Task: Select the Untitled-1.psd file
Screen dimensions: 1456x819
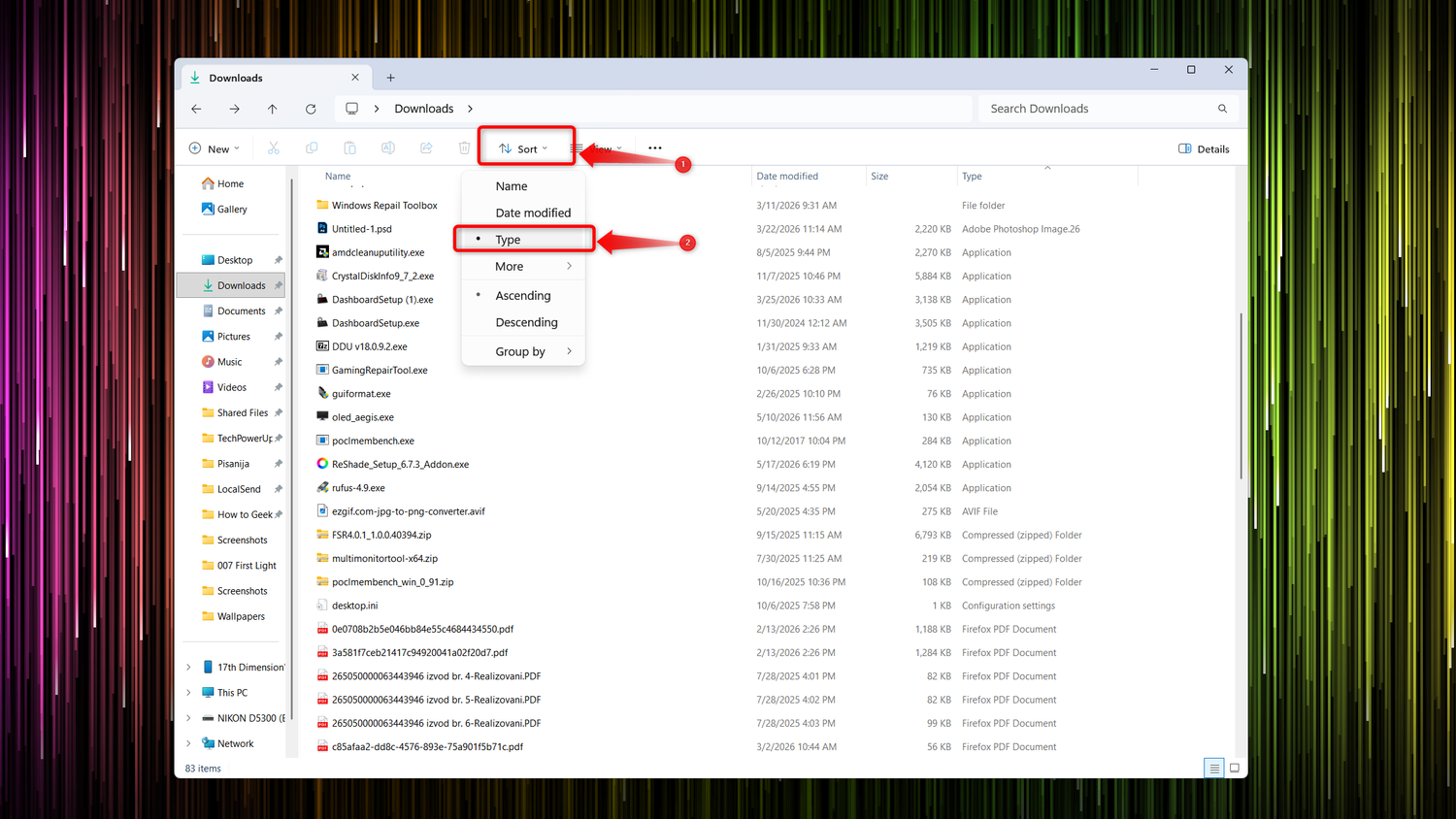Action: pyautogui.click(x=362, y=229)
